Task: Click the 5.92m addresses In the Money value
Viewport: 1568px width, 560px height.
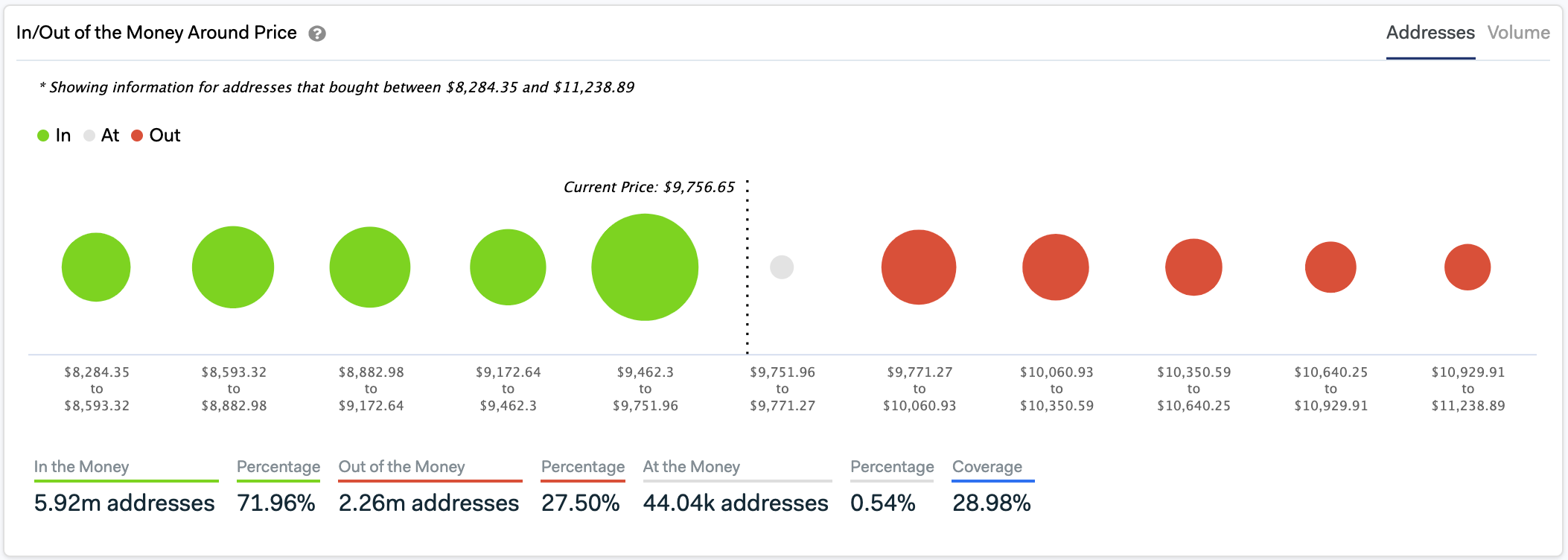Action: (x=124, y=503)
